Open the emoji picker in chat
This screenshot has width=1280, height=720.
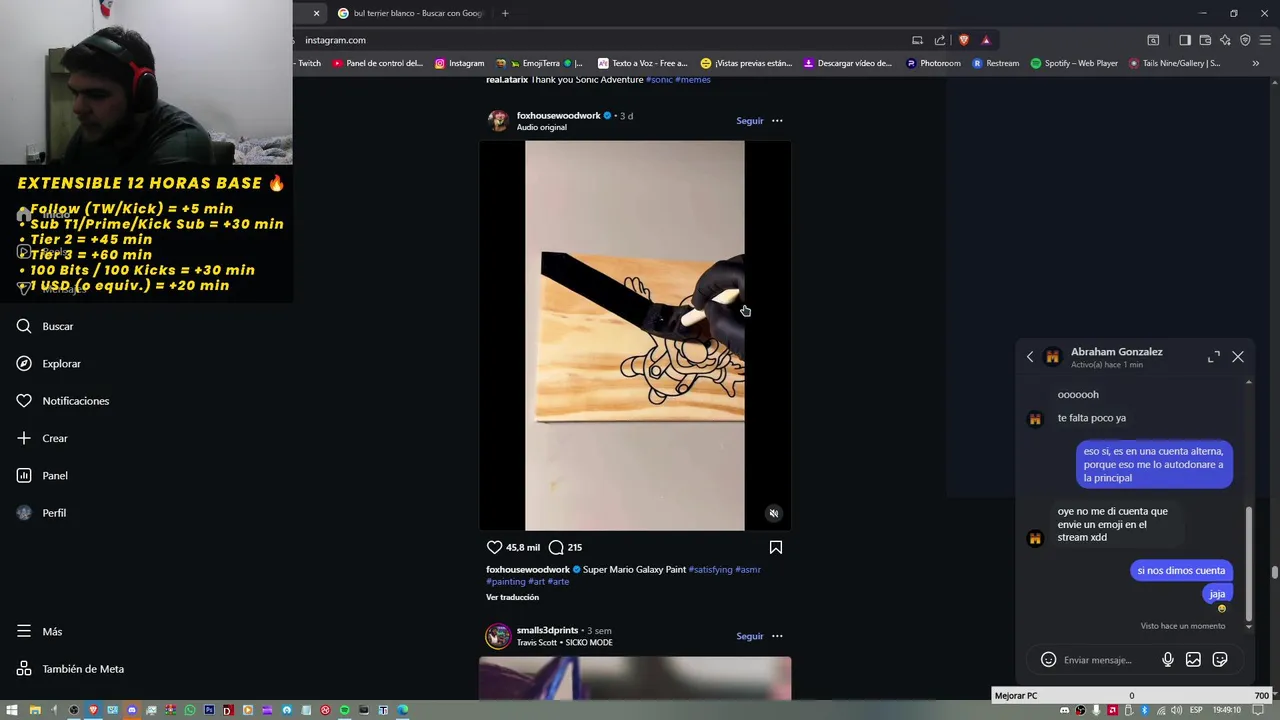click(x=1048, y=660)
